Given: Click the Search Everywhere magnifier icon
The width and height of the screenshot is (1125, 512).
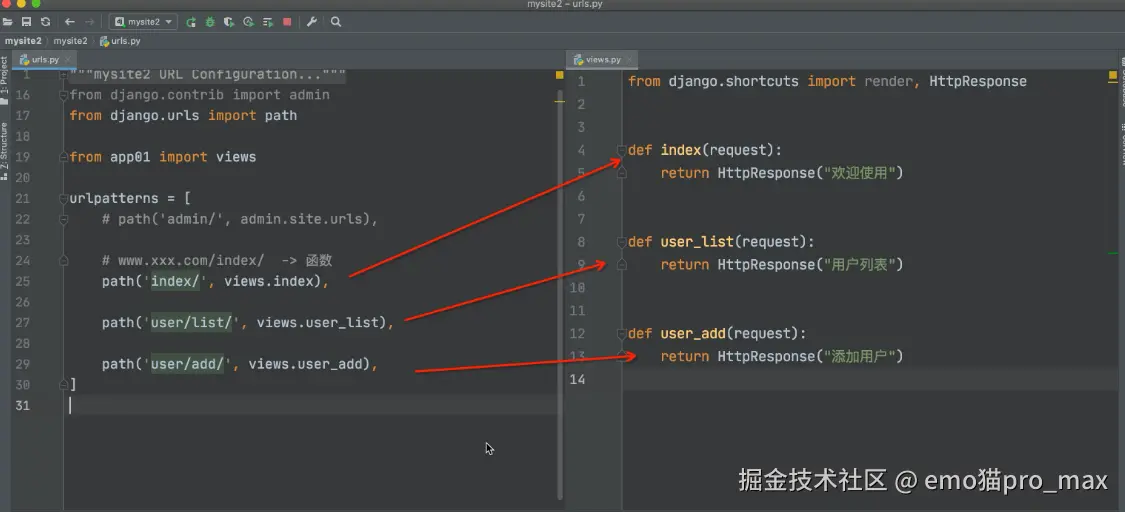Looking at the screenshot, I should (336, 22).
